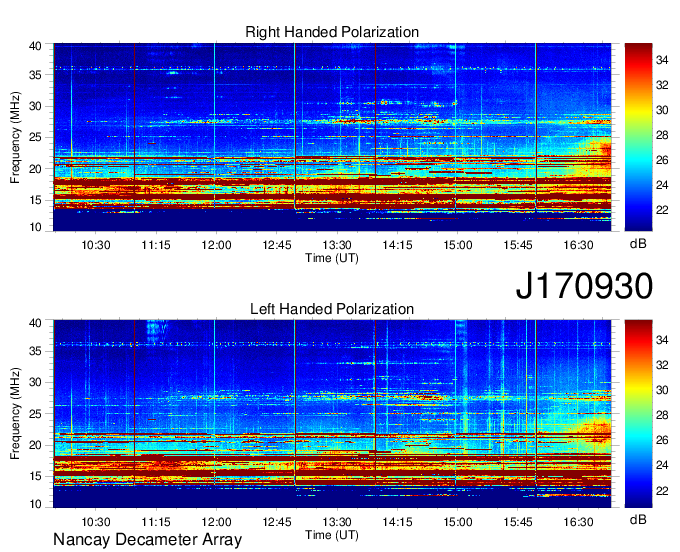Image resolution: width=680 pixels, height=552 pixels.
Task: Click the dB unit label of Right Handed colorbar
Action: 638,244
